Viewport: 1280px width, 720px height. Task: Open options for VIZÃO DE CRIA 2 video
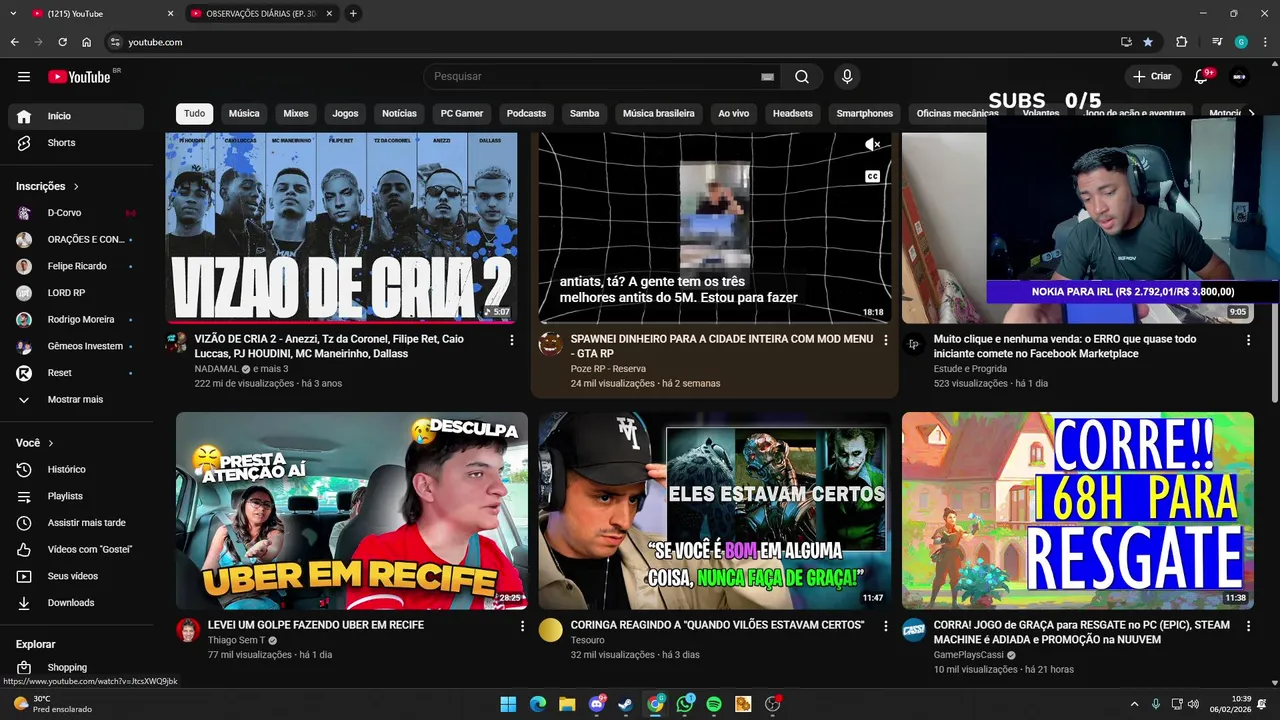click(512, 340)
